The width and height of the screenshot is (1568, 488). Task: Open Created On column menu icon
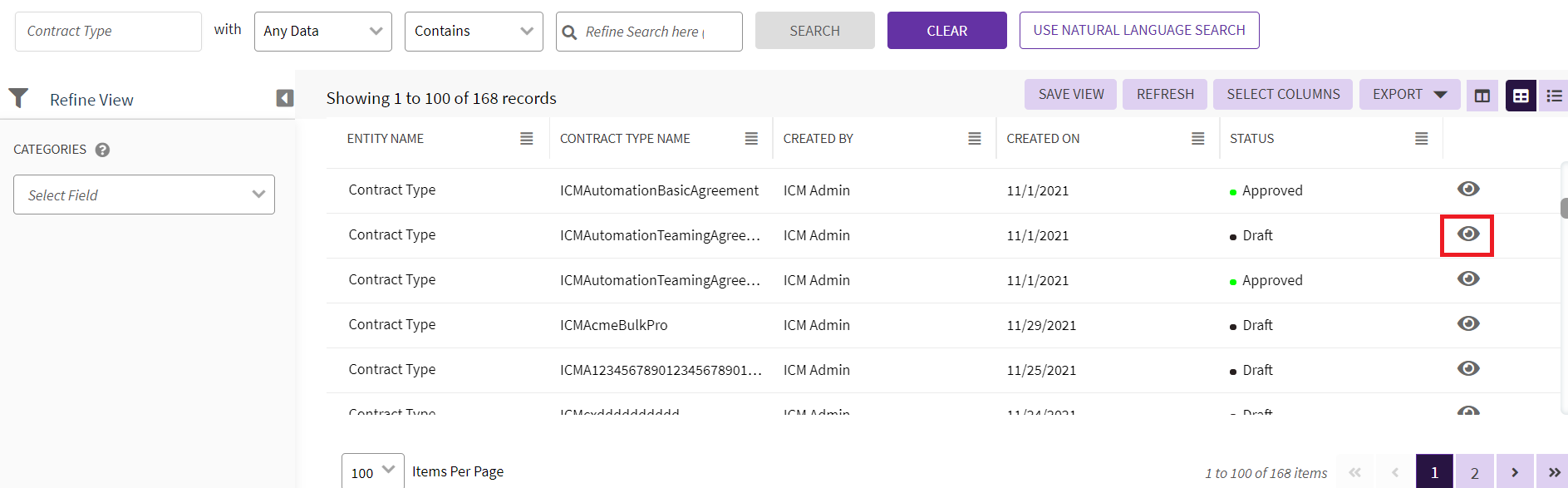point(1197,139)
